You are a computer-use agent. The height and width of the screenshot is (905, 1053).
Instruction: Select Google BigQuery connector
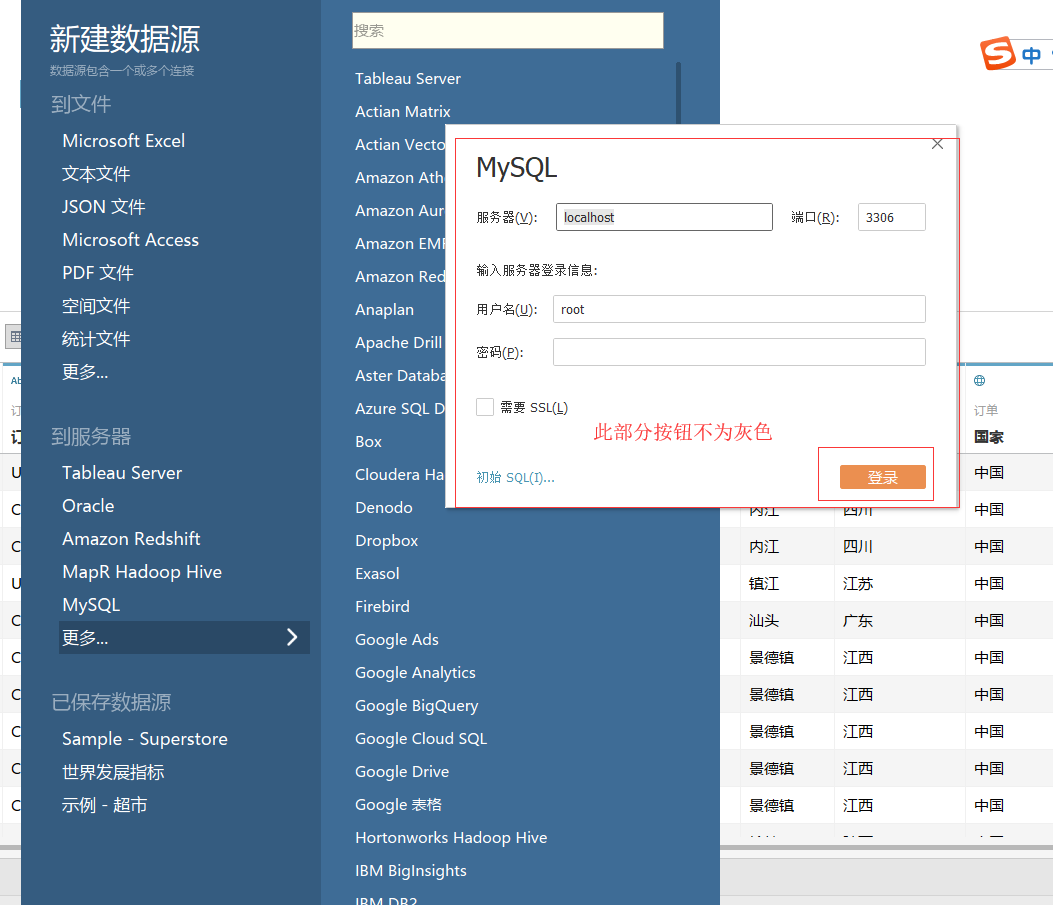point(416,706)
